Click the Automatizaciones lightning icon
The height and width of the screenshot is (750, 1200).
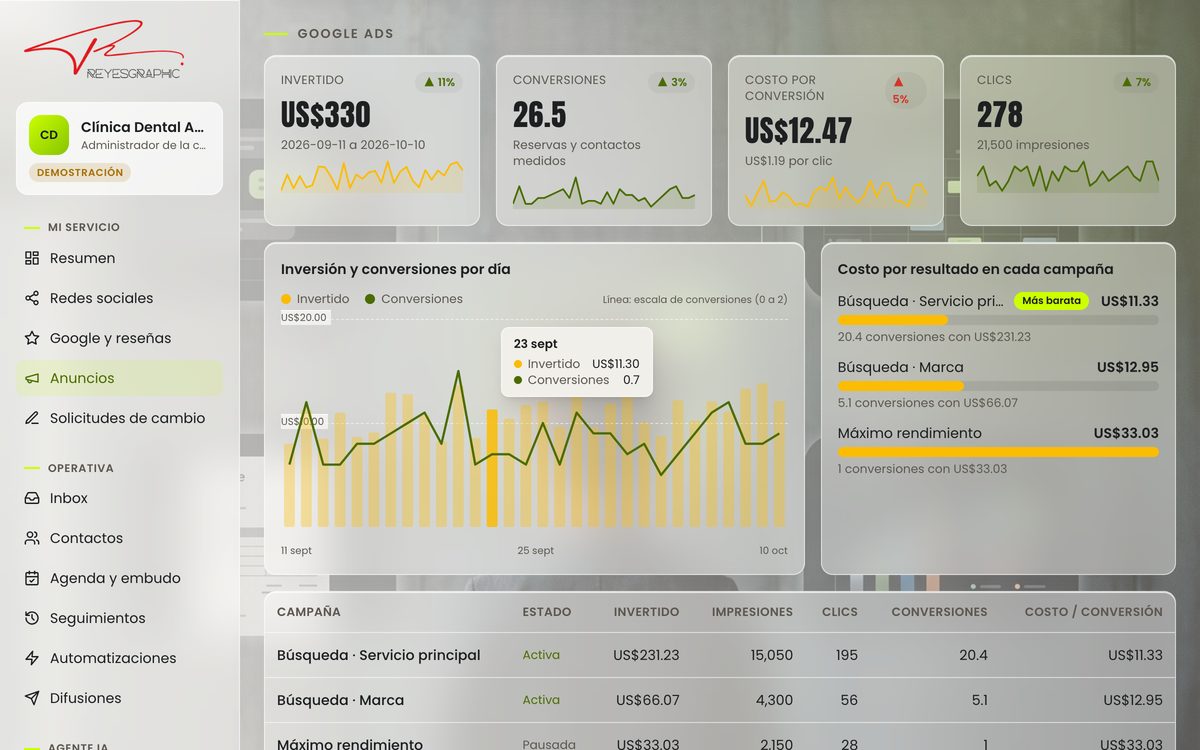[x=32, y=658]
